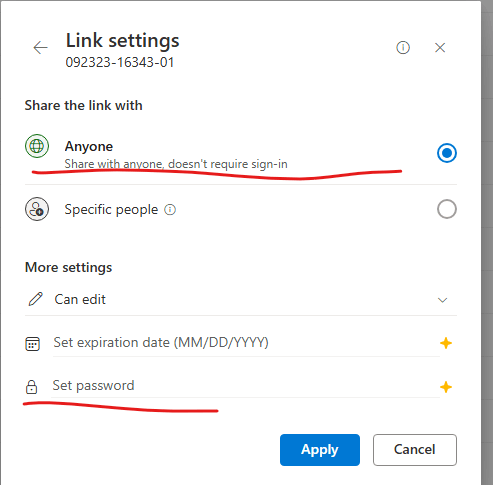
Task: Choose the Anyone sharing option label
Action: tap(89, 146)
